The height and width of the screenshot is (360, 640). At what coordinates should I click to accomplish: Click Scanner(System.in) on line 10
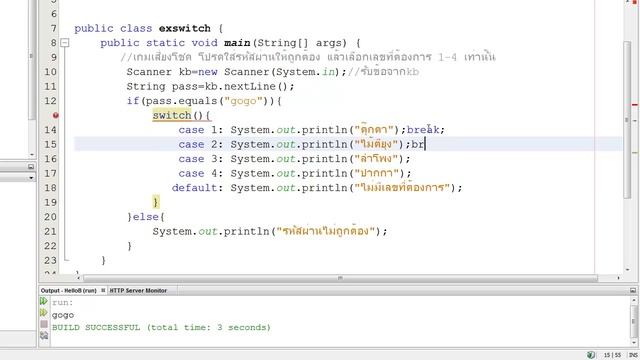coord(282,72)
